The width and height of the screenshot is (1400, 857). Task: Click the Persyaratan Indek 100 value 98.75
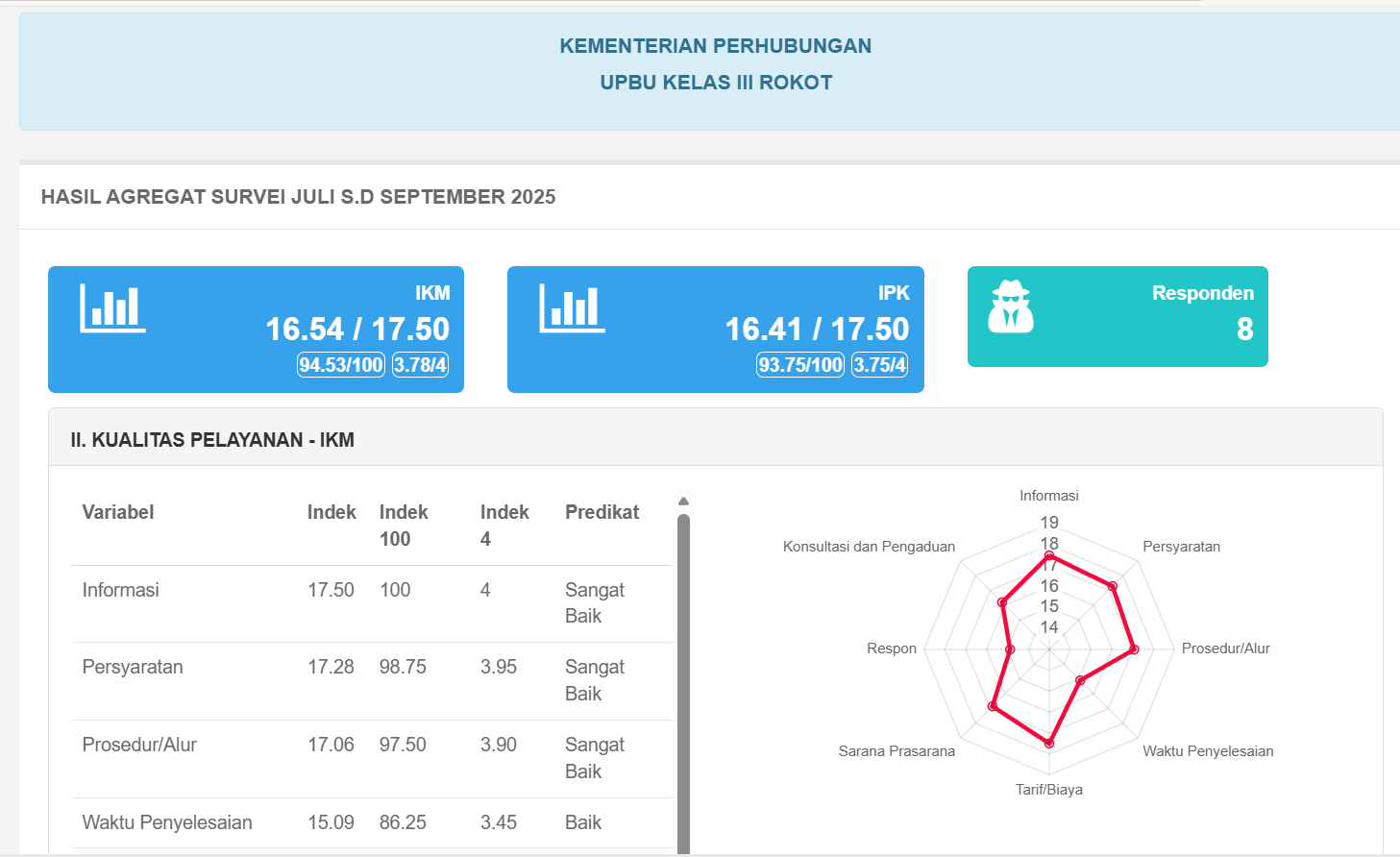coord(403,667)
